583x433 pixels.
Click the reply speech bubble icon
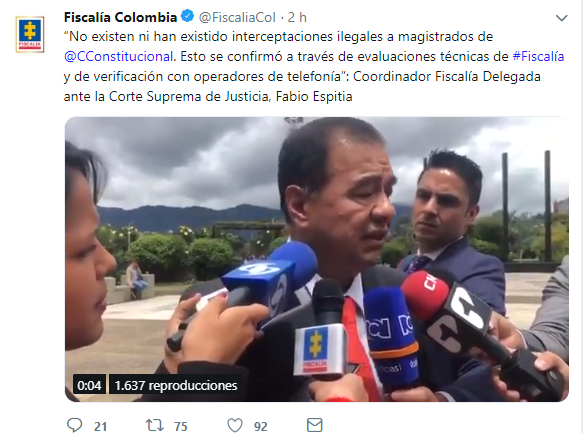pyautogui.click(x=74, y=425)
